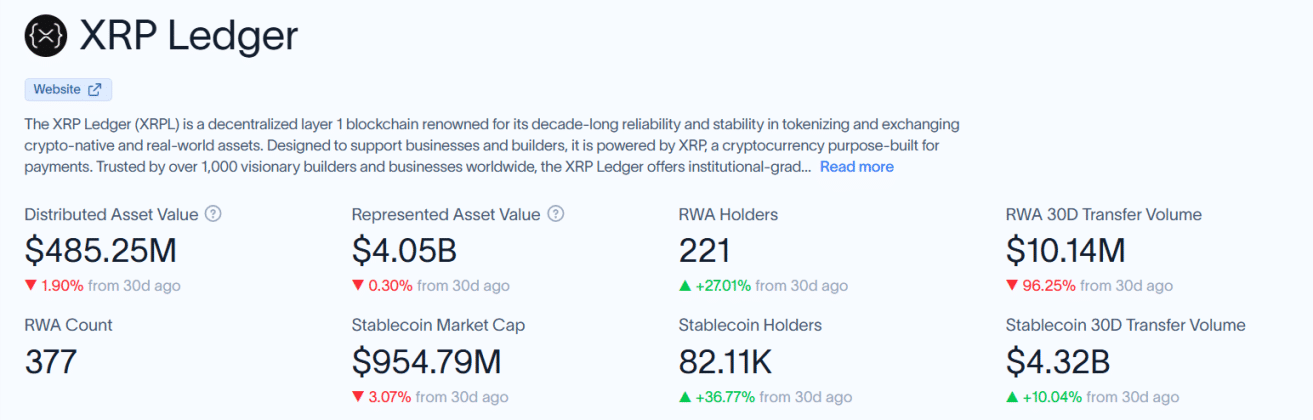
Task: Click the RWA 30D Transfer Volume label
Action: (1104, 214)
